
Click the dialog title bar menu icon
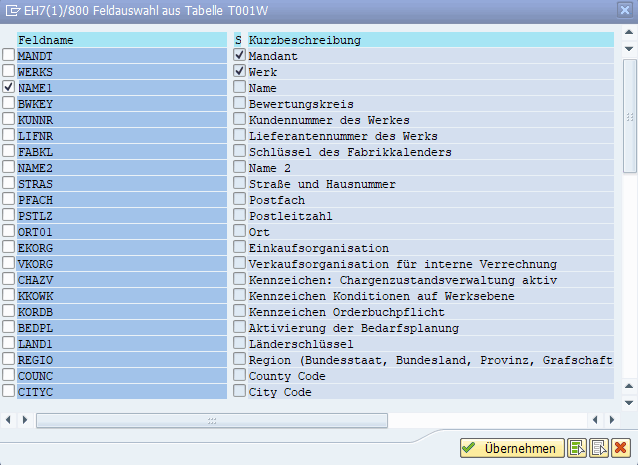pos(13,10)
